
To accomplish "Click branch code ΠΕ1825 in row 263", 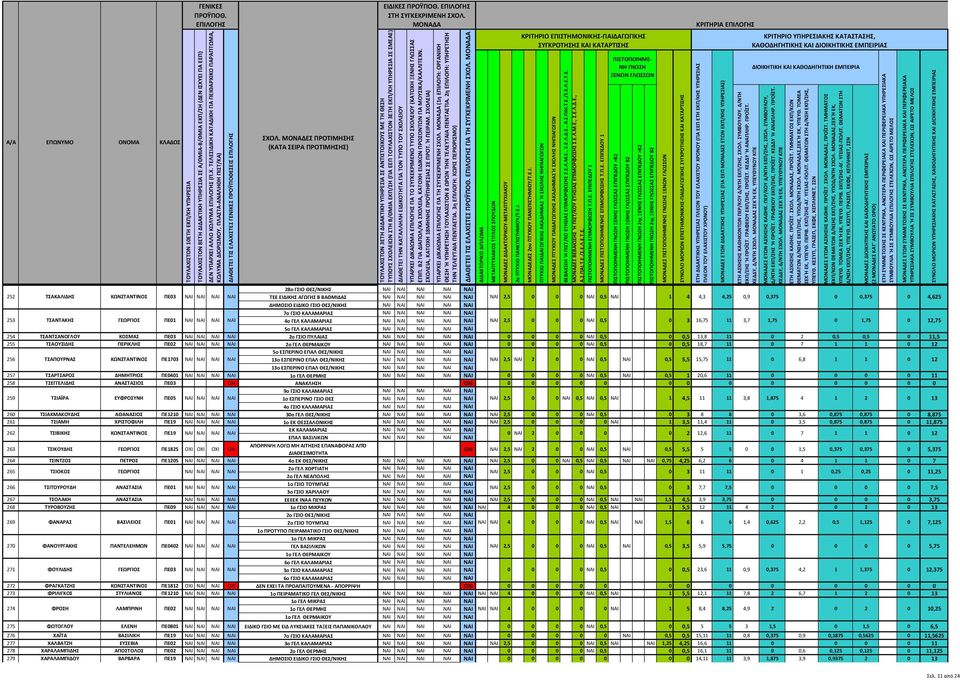I will (170, 449).
